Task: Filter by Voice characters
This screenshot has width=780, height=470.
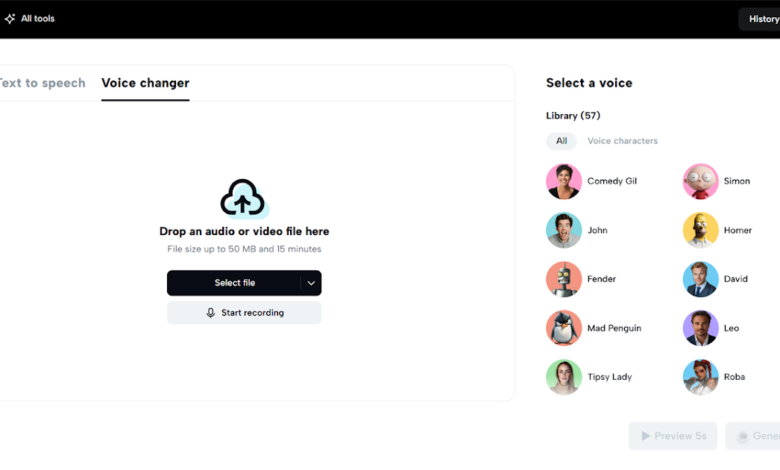Action: click(622, 141)
